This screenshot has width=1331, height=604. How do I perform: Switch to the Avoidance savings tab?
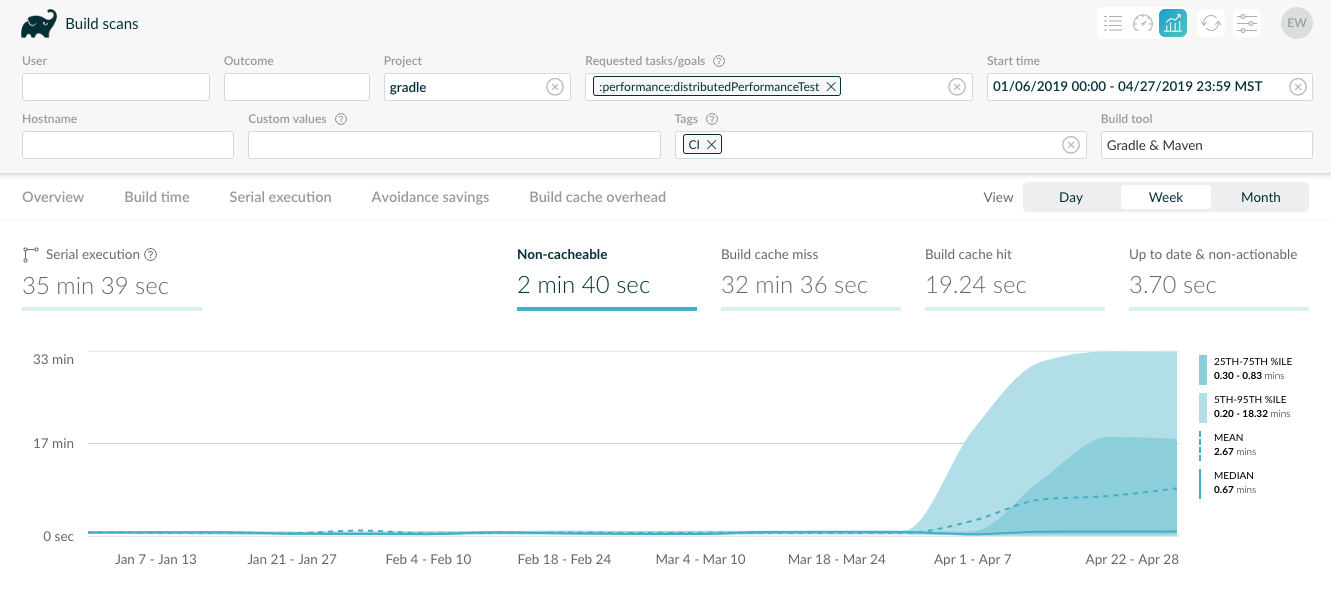[430, 197]
